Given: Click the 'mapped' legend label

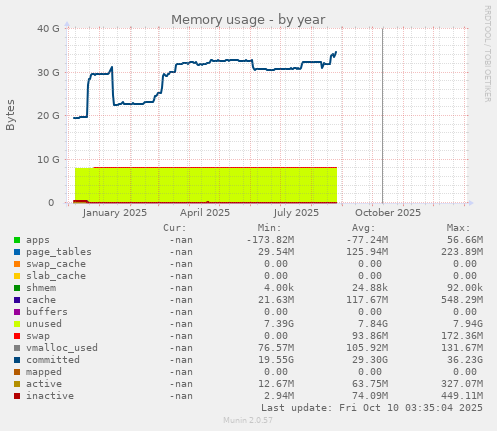Looking at the screenshot, I should click(x=44, y=372).
